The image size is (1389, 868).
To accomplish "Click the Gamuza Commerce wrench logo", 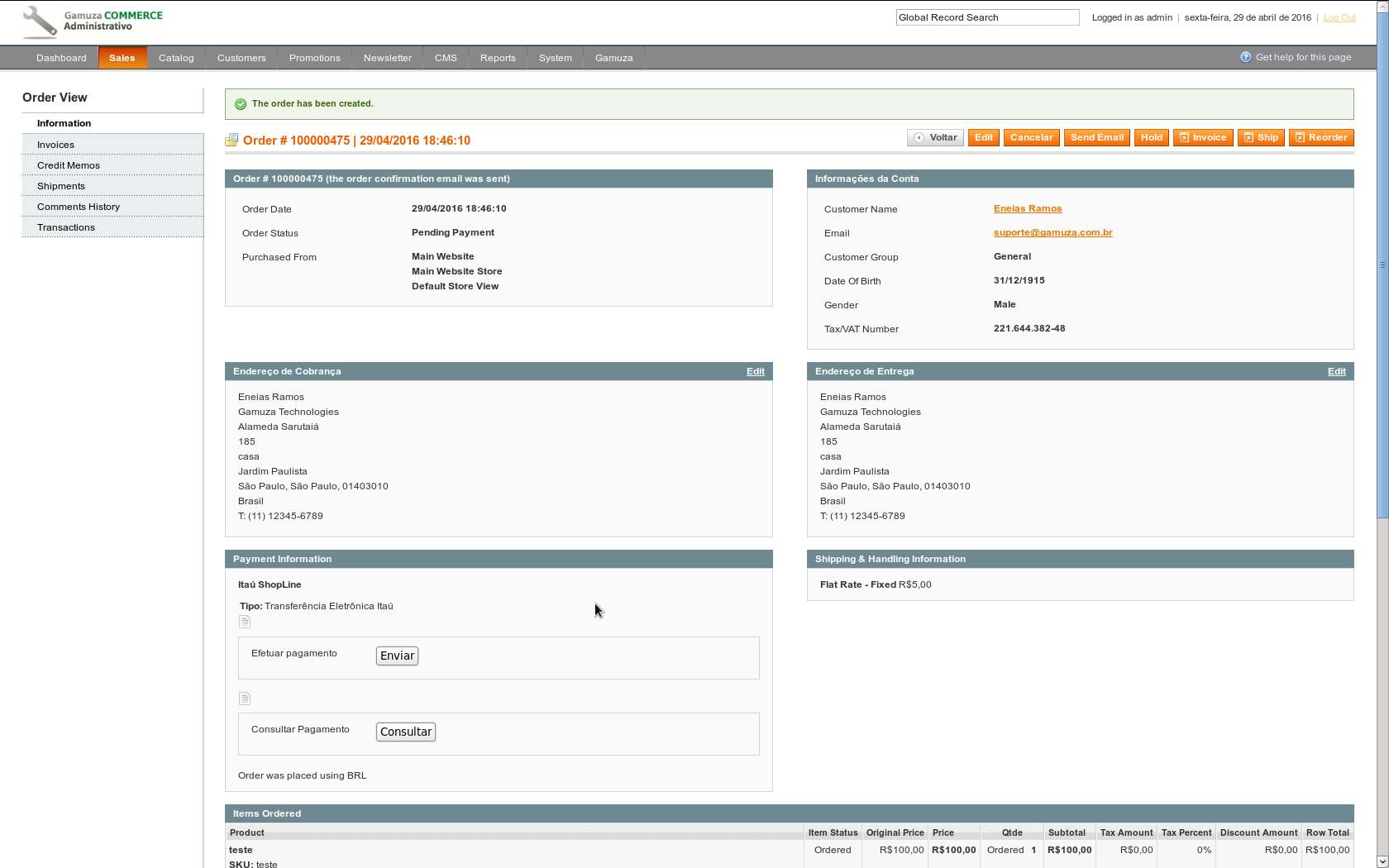I will (40, 22).
